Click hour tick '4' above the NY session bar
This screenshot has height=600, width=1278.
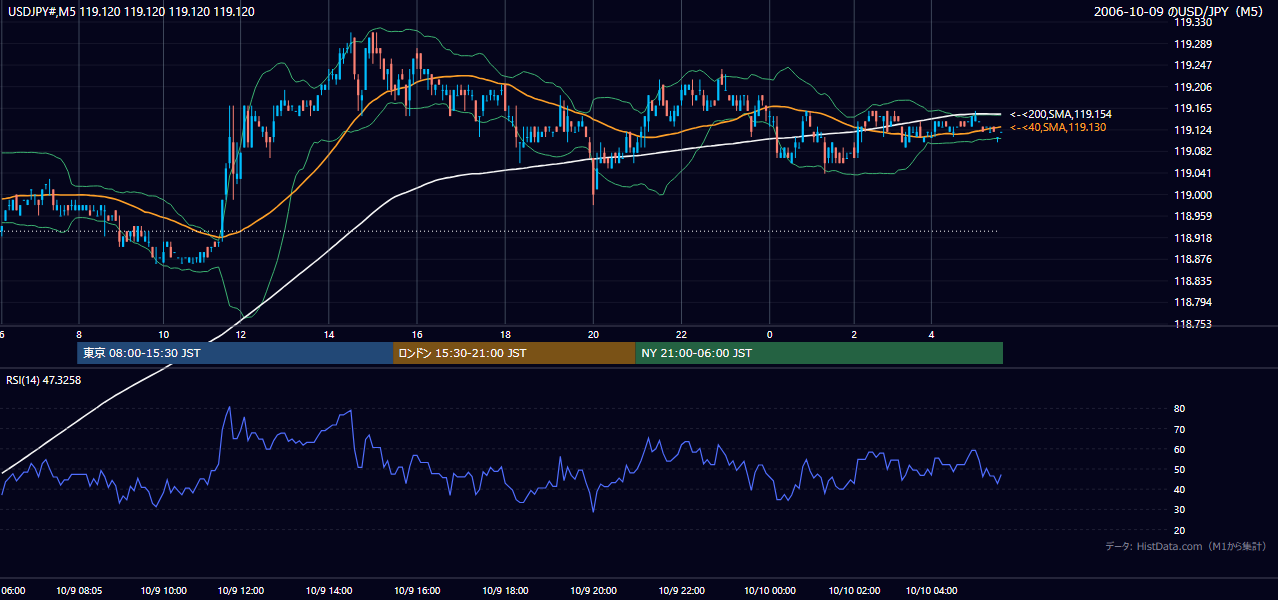tap(932, 334)
